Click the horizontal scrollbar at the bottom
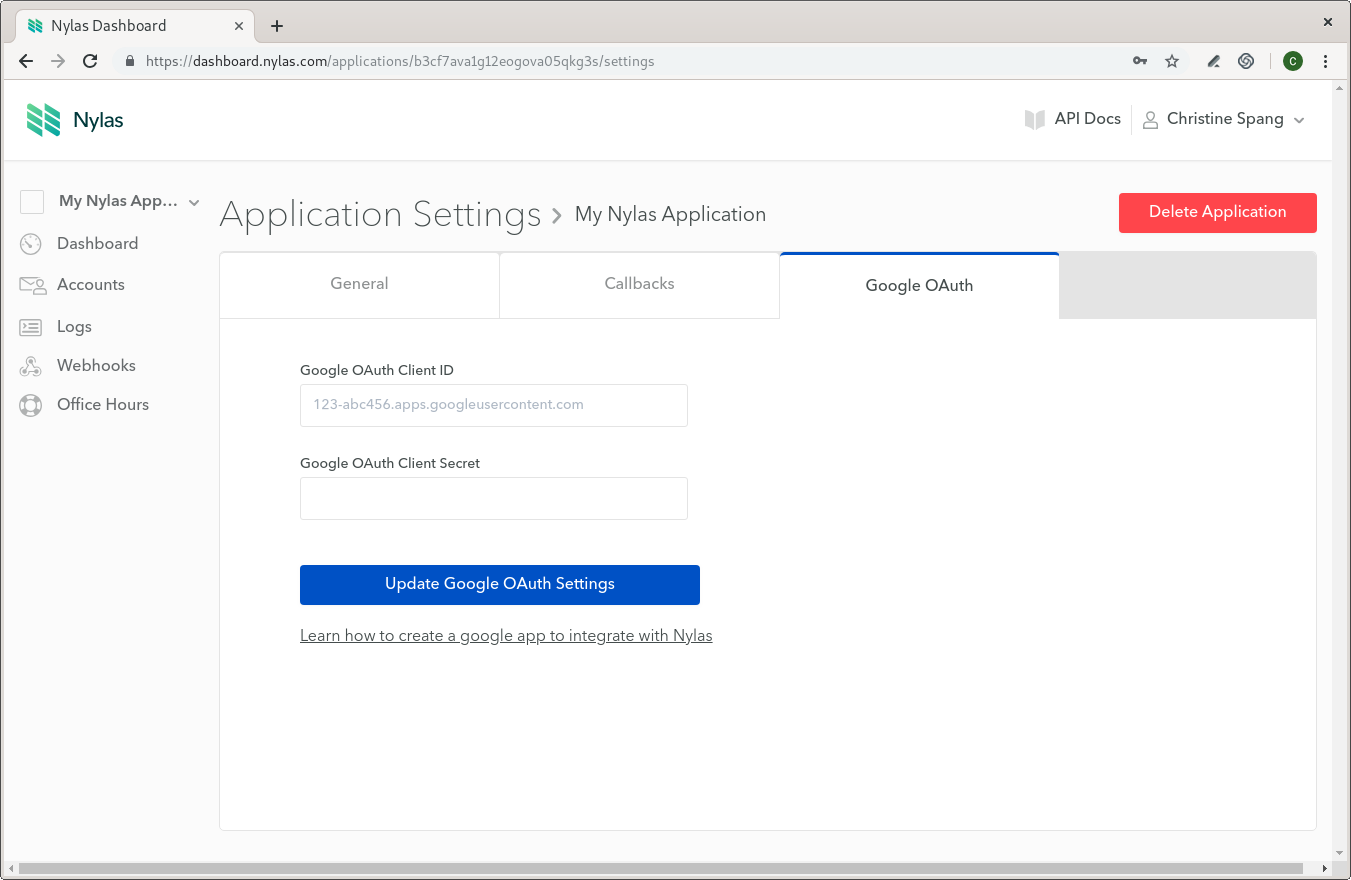 (660, 869)
